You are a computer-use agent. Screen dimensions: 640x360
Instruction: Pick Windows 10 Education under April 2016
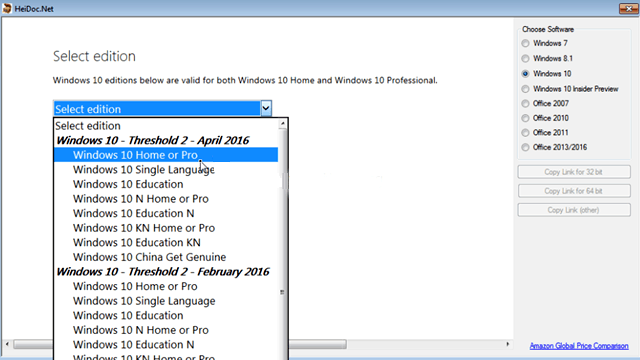[x=166, y=184]
